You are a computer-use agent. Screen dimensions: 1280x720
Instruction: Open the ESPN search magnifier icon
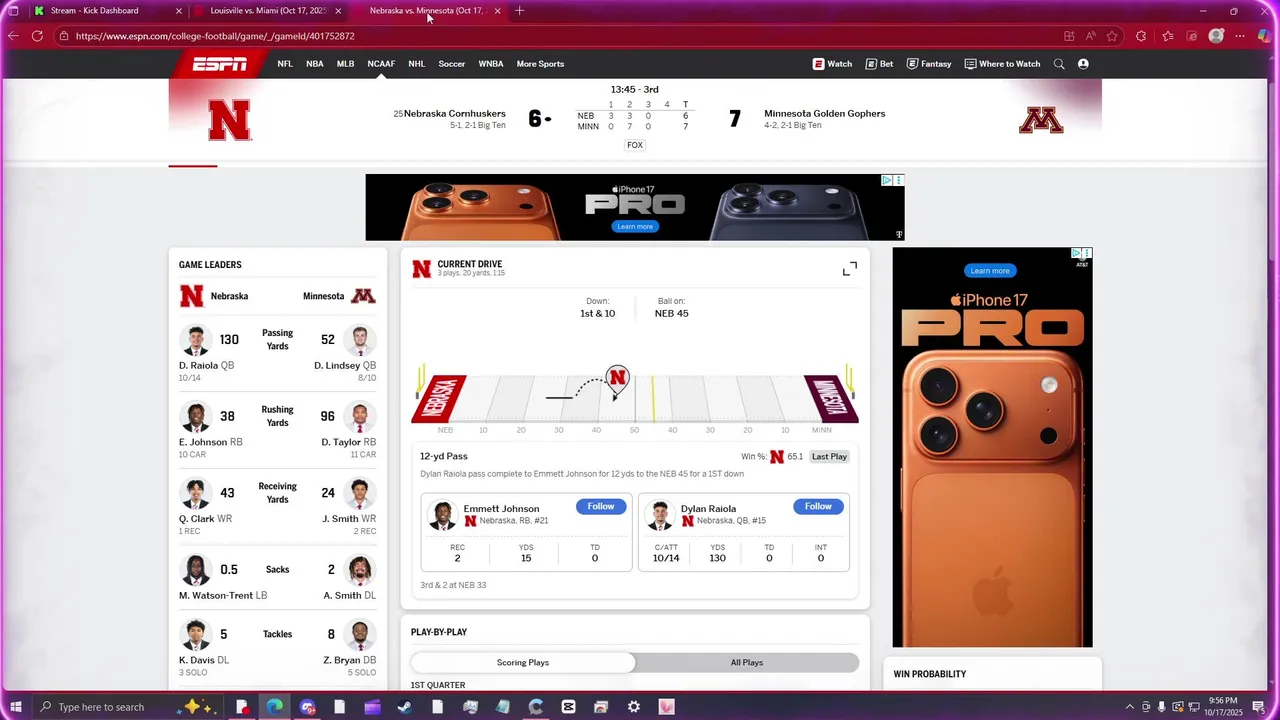pos(1059,64)
